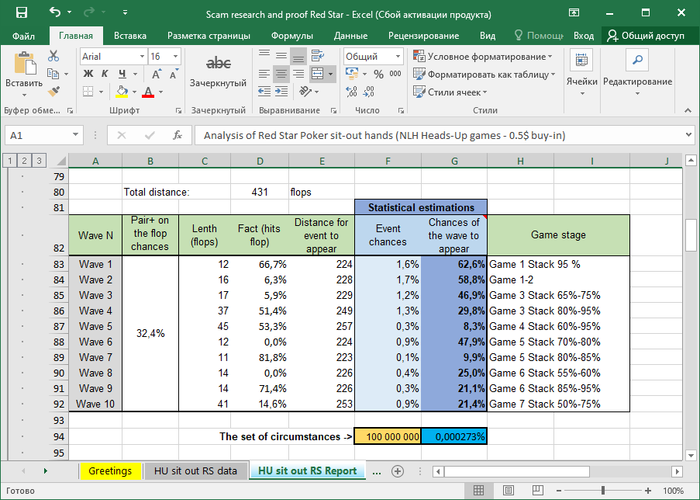Viewport: 700px width, 500px height.
Task: Switch to the Вставка ribbon tab
Action: point(130,36)
